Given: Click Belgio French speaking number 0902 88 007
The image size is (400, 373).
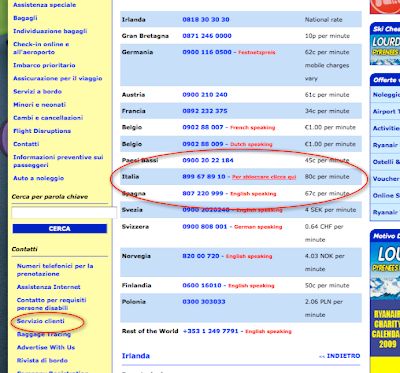Looking at the screenshot, I should tap(203, 127).
